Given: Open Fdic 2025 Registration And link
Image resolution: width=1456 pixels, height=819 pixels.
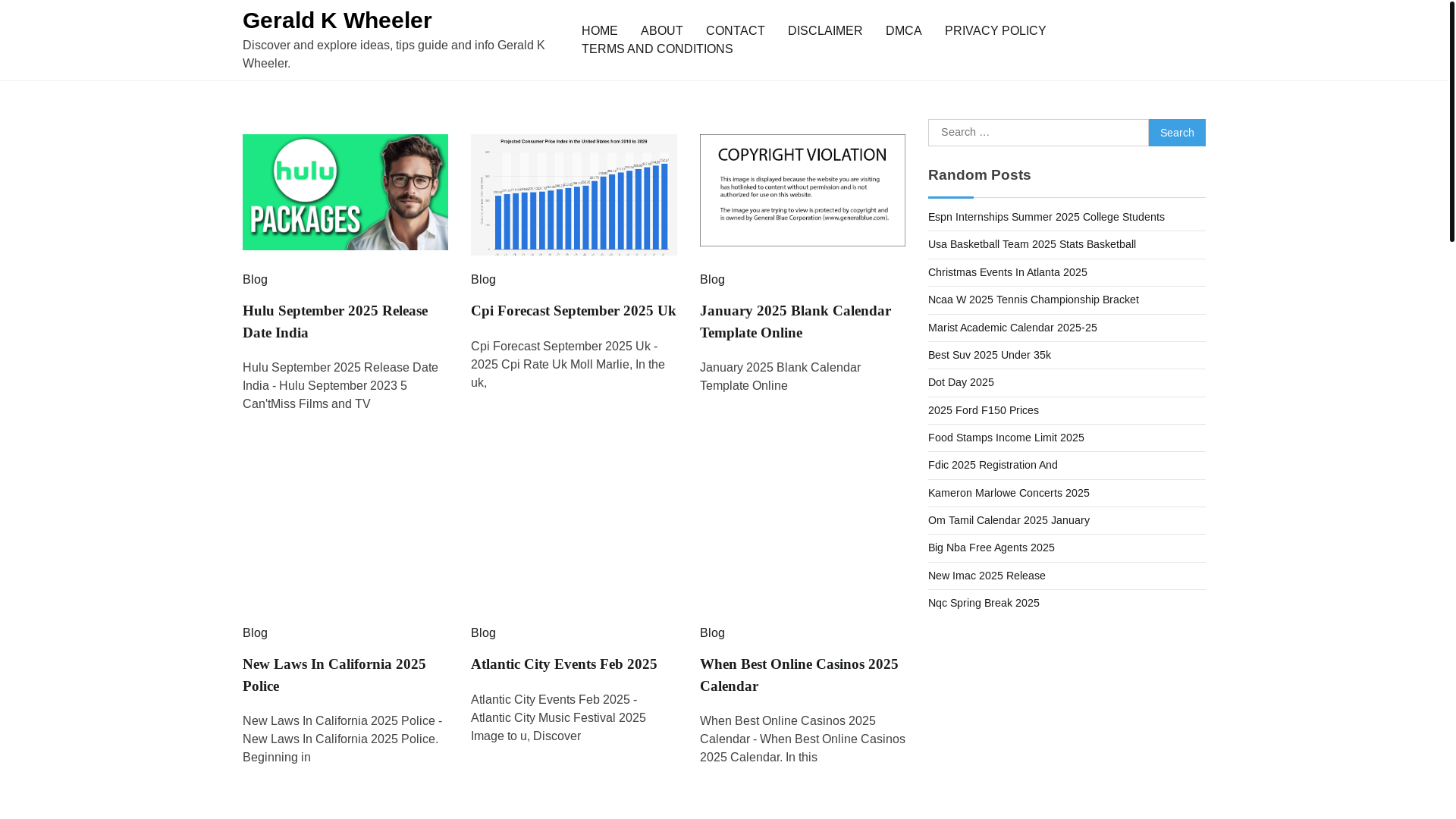Looking at the screenshot, I should coord(992,465).
